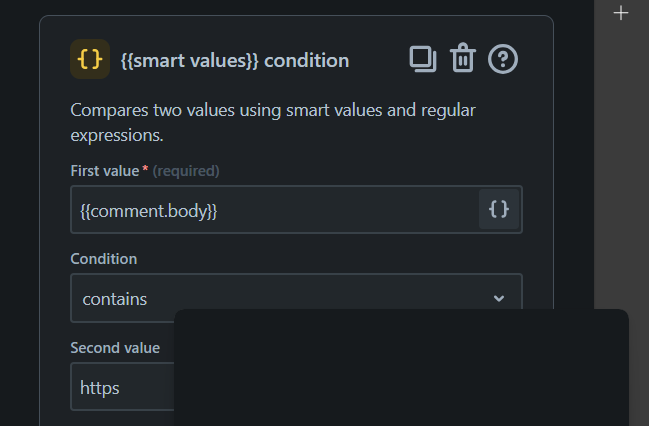649x426 pixels.
Task: Click the Second value label
Action: (115, 348)
